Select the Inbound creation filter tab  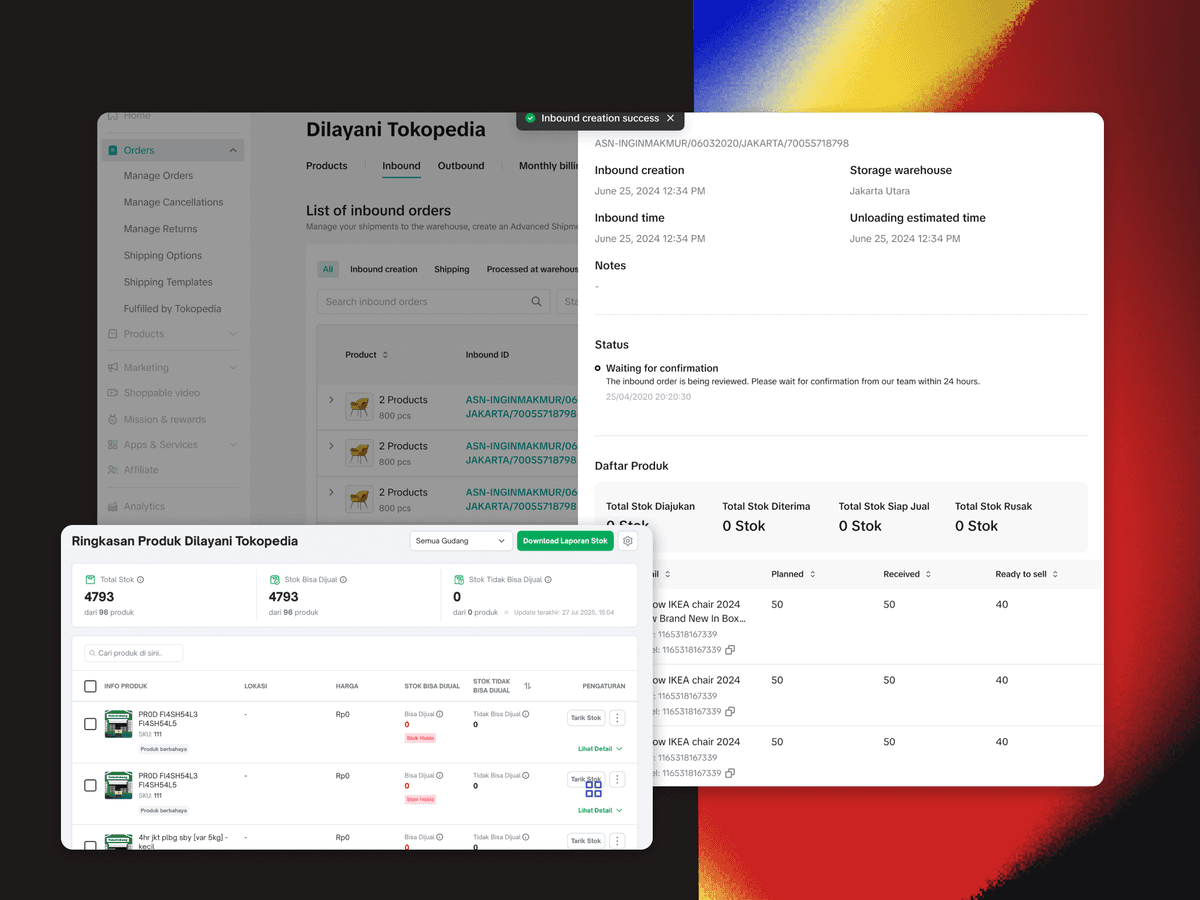coord(384,269)
